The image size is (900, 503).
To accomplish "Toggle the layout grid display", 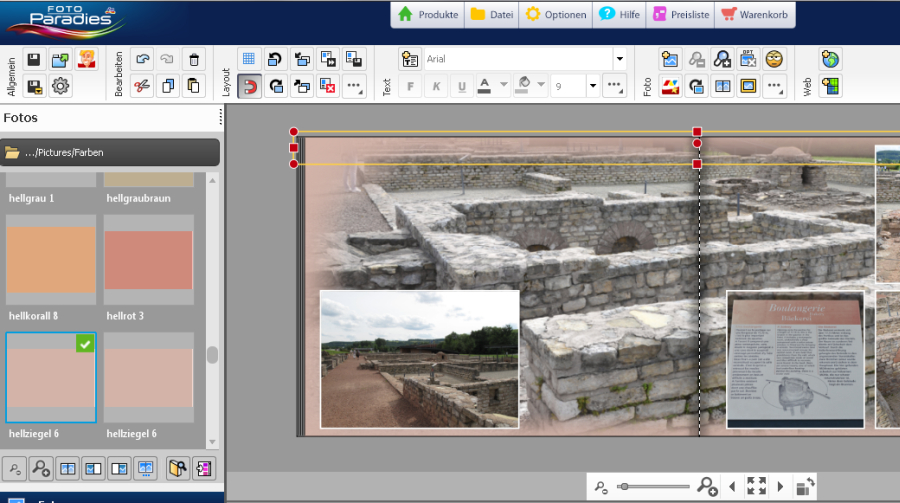I will tap(249, 60).
